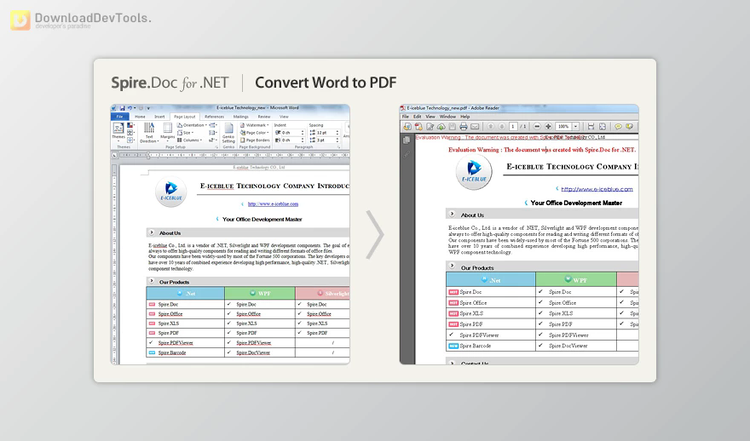Open attachments paperclip panel in Adobe Reader sidebar
The height and width of the screenshot is (441, 750).
[x=407, y=154]
